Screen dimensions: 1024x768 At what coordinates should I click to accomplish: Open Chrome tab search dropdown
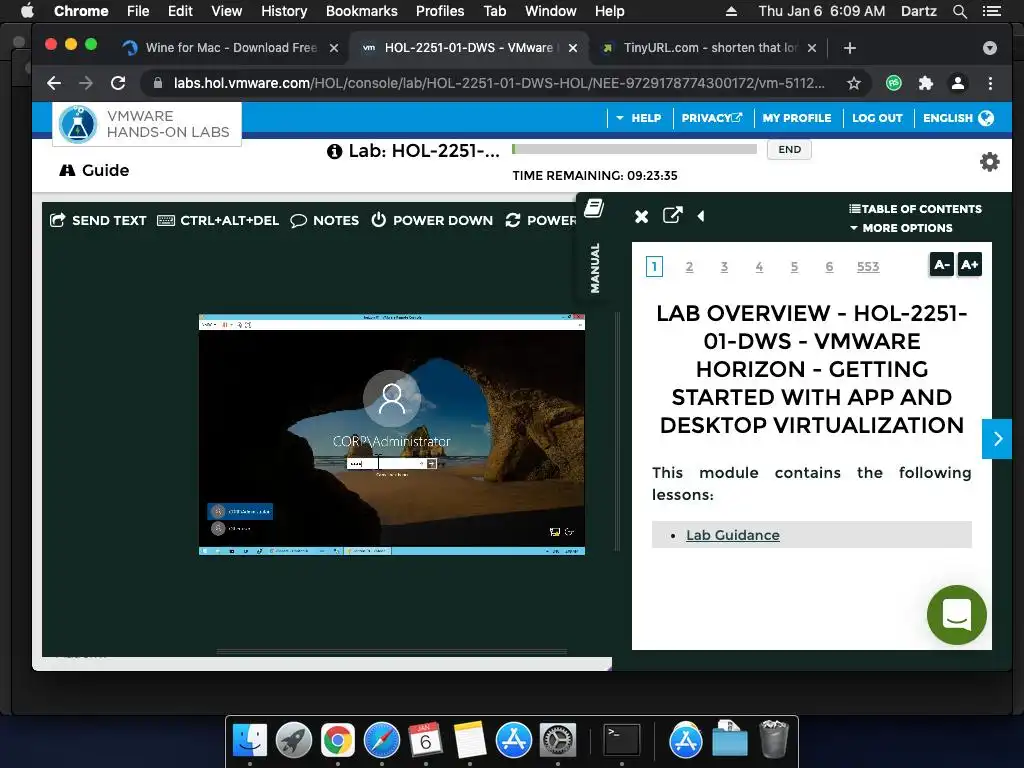pyautogui.click(x=989, y=48)
